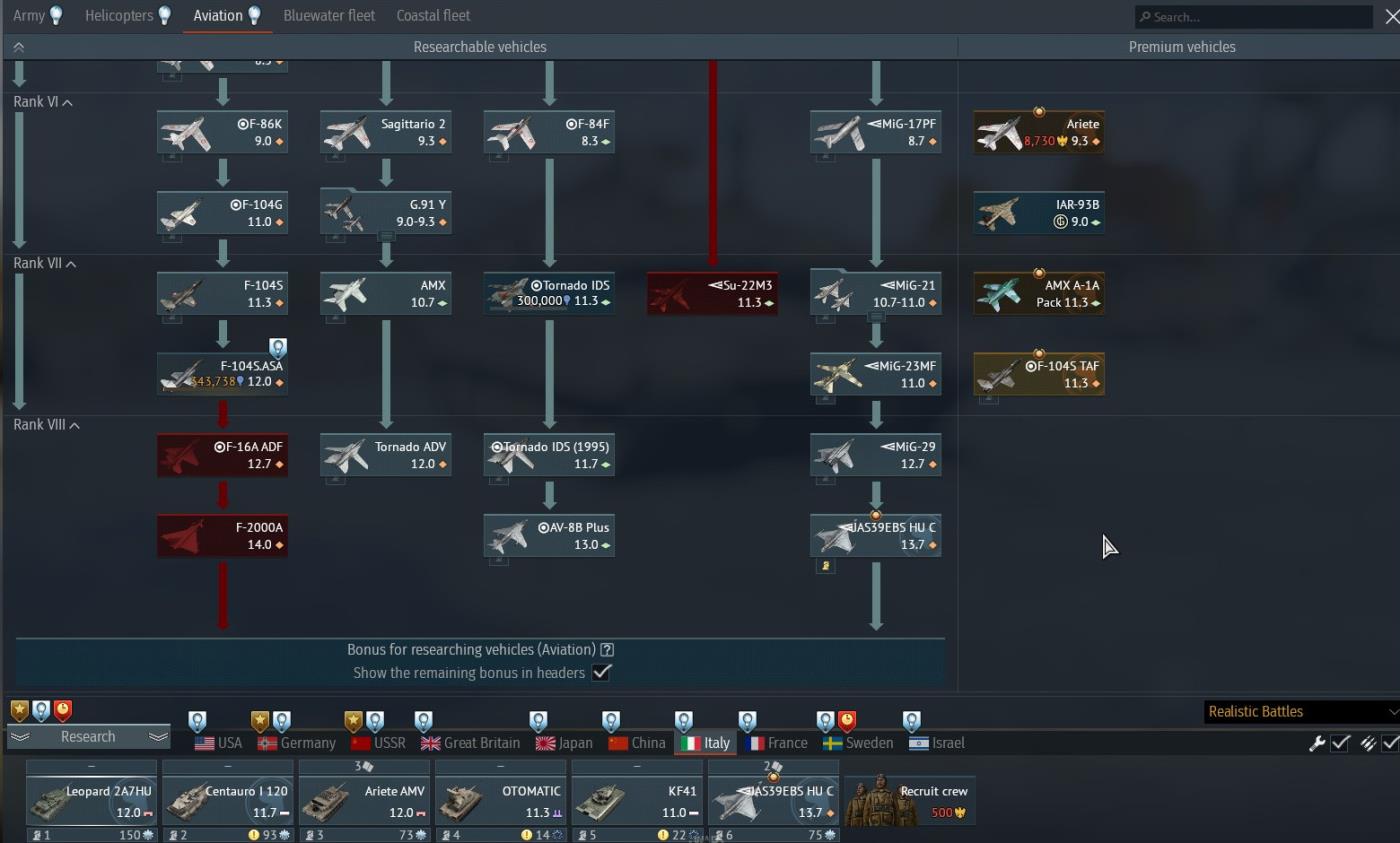
Task: Click the bulb icon above Great Britain
Action: point(423,721)
